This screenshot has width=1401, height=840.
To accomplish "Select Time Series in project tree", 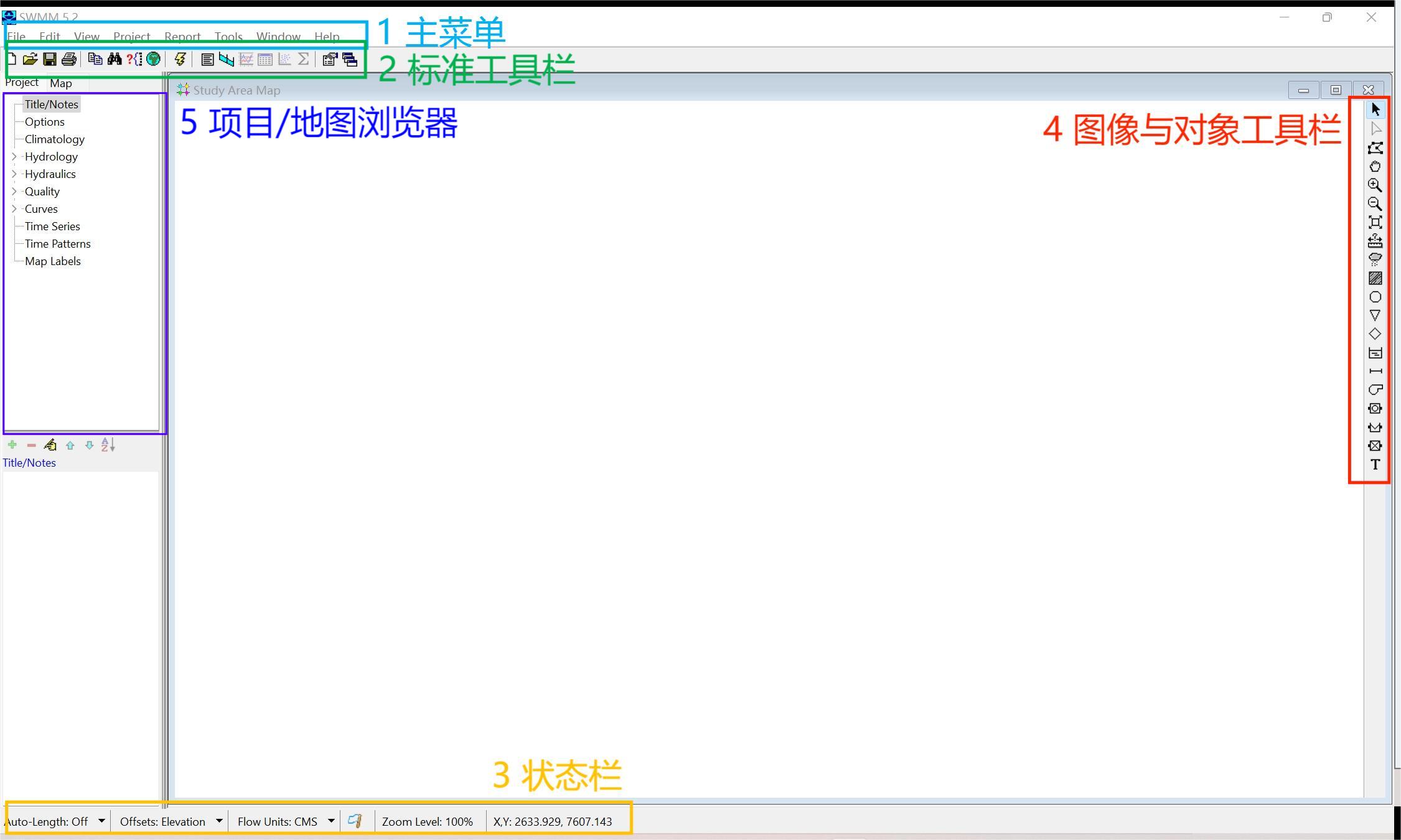I will pyautogui.click(x=52, y=226).
